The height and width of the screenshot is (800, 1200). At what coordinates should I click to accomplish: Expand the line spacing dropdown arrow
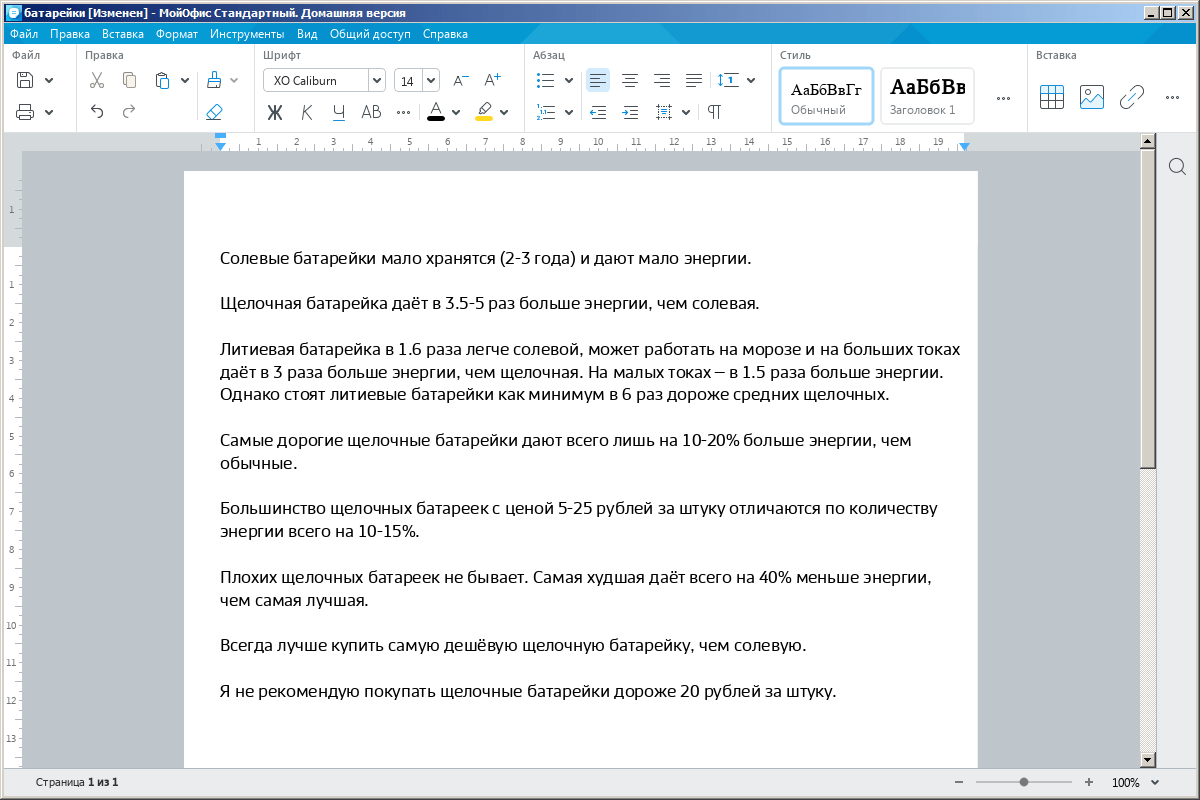coord(750,80)
